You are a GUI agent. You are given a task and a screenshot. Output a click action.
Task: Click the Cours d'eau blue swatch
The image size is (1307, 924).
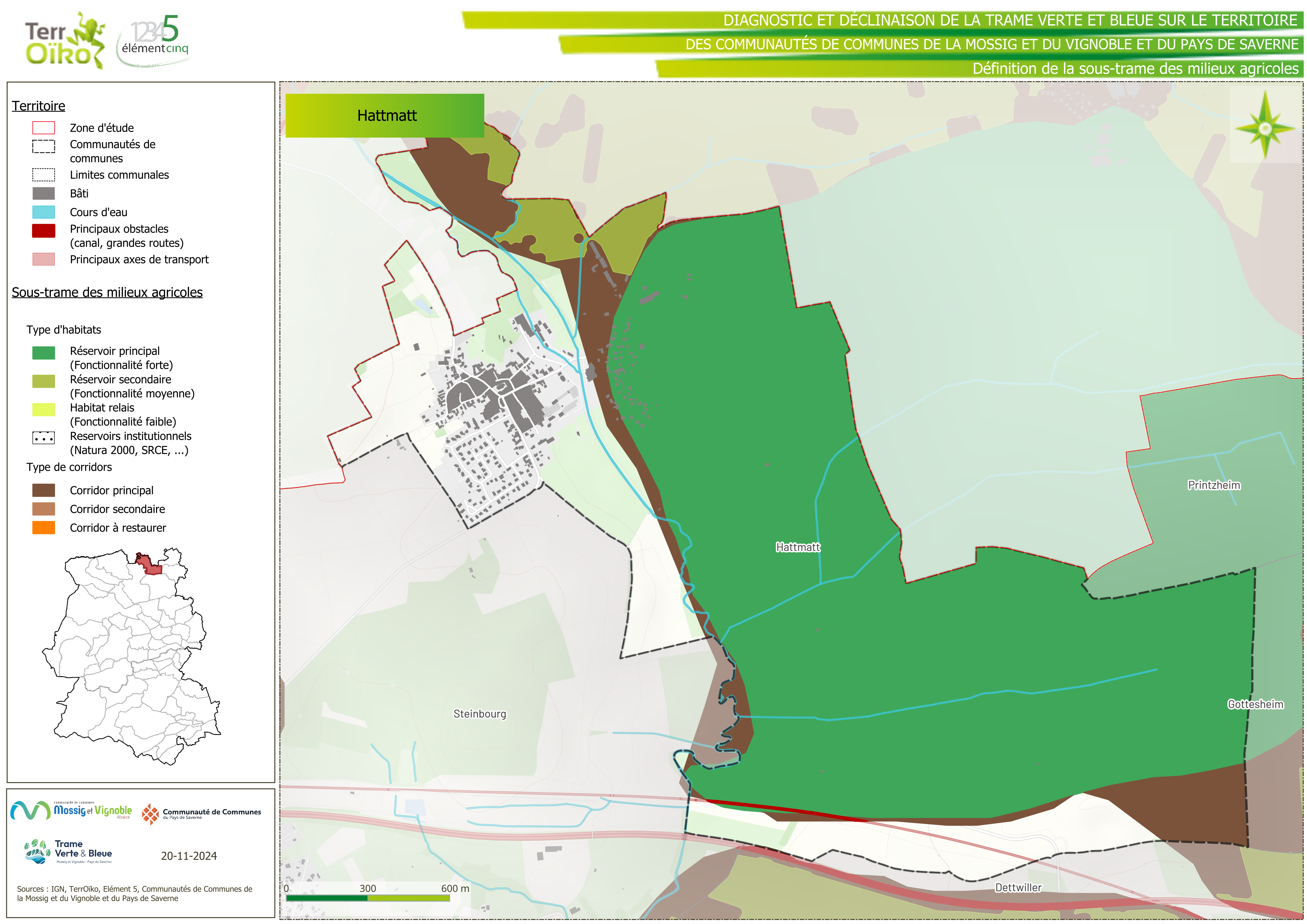[44, 212]
